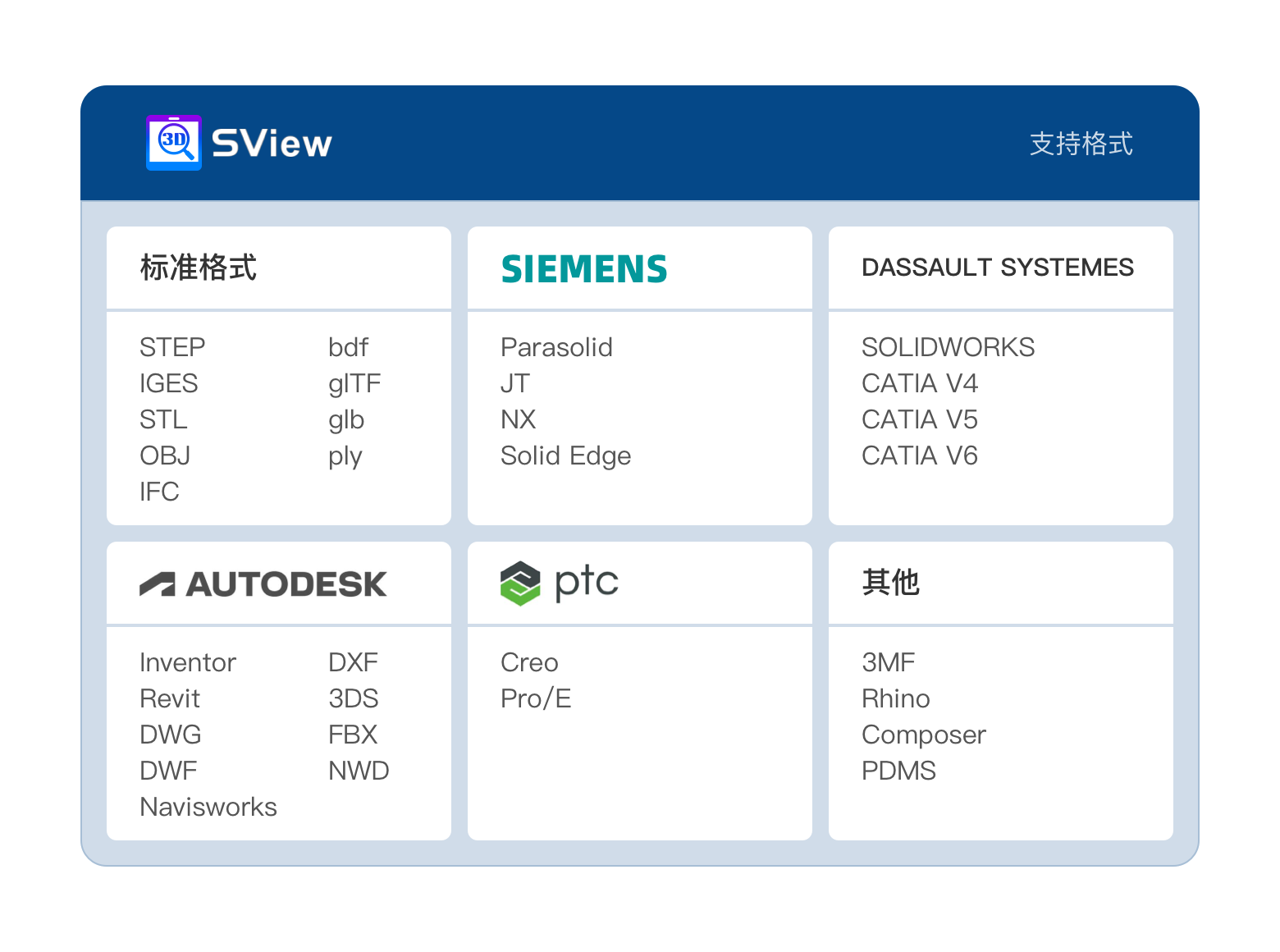The height and width of the screenshot is (952, 1280).
Task: Click Rhino in the 其他 card
Action: click(896, 698)
